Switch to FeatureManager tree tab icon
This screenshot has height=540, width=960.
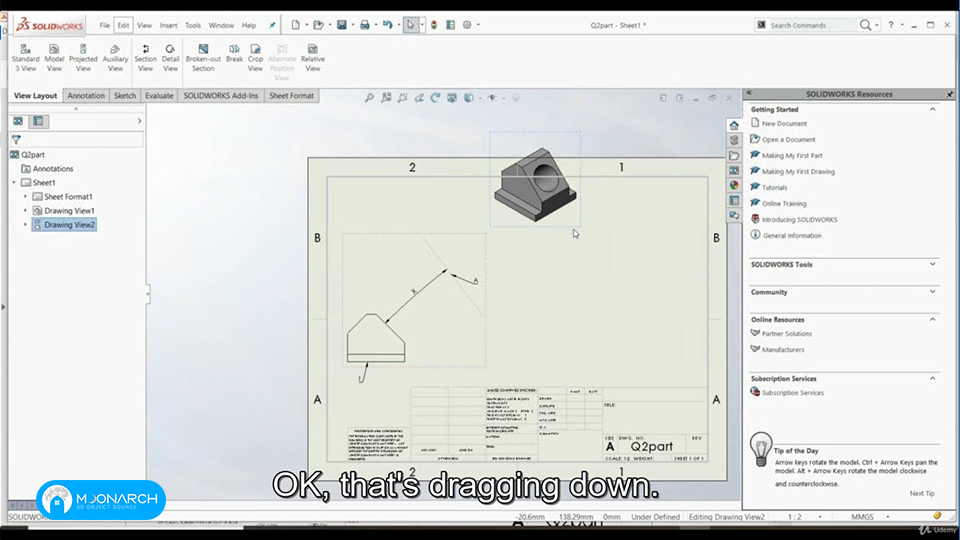point(18,121)
